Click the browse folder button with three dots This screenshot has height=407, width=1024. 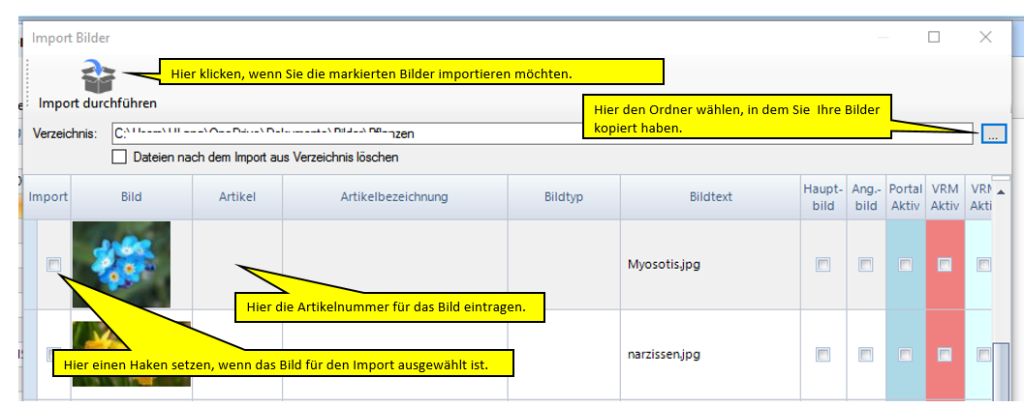click(992, 132)
